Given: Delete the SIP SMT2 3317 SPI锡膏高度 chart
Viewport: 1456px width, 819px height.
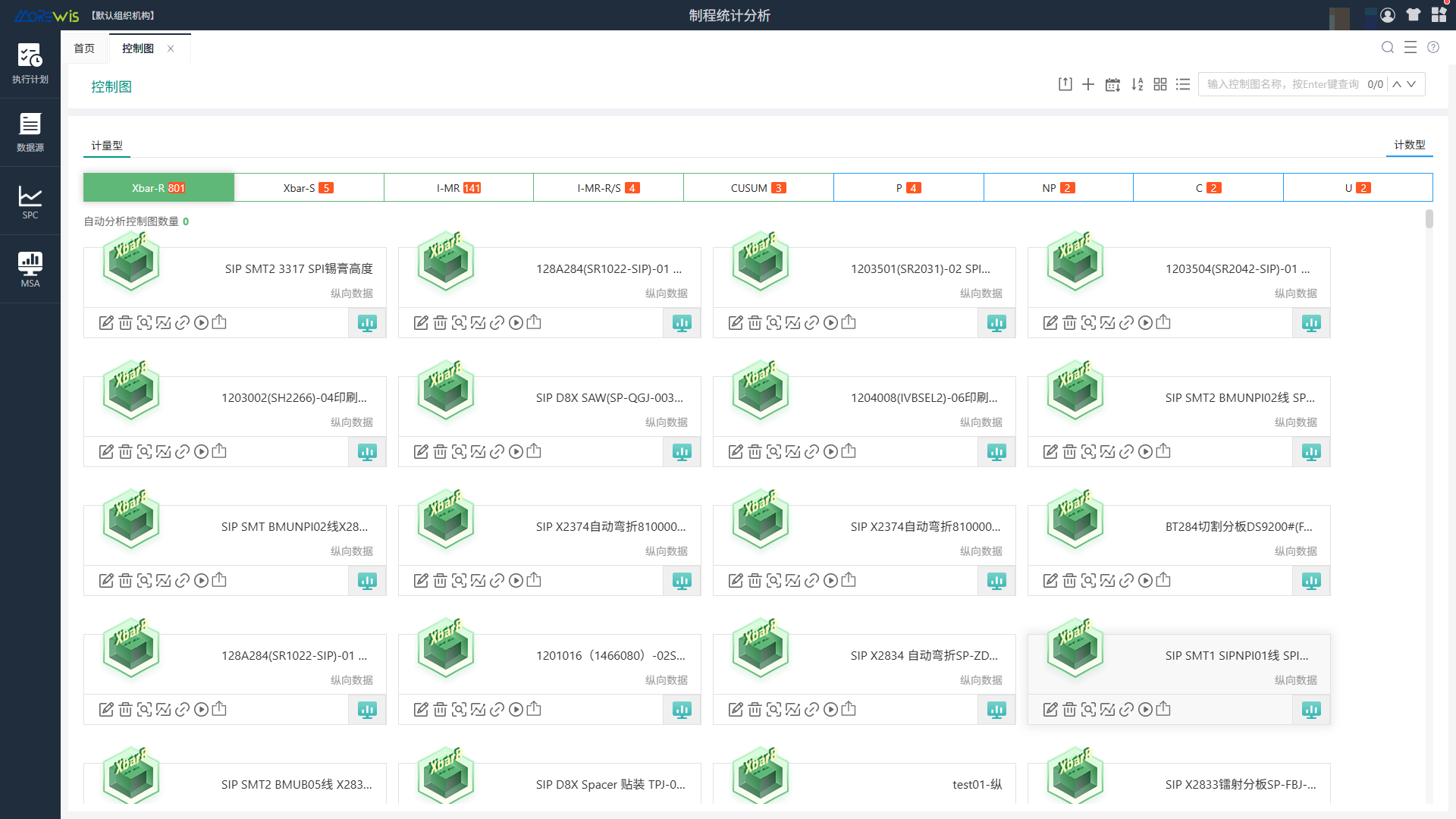Looking at the screenshot, I should tap(125, 323).
